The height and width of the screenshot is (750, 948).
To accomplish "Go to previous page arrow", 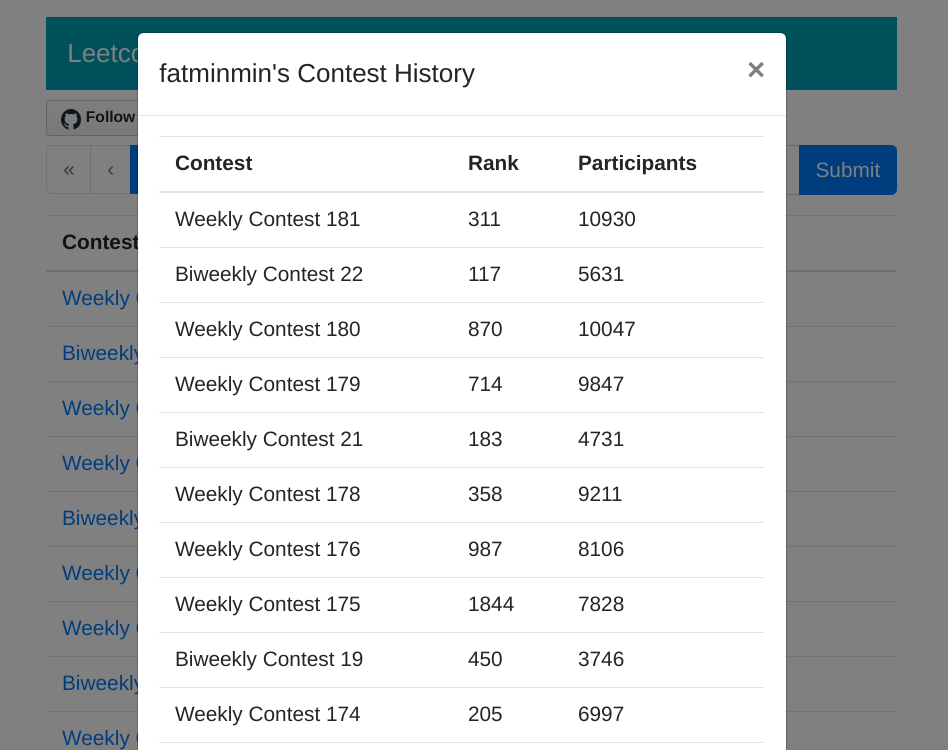I will 111,170.
